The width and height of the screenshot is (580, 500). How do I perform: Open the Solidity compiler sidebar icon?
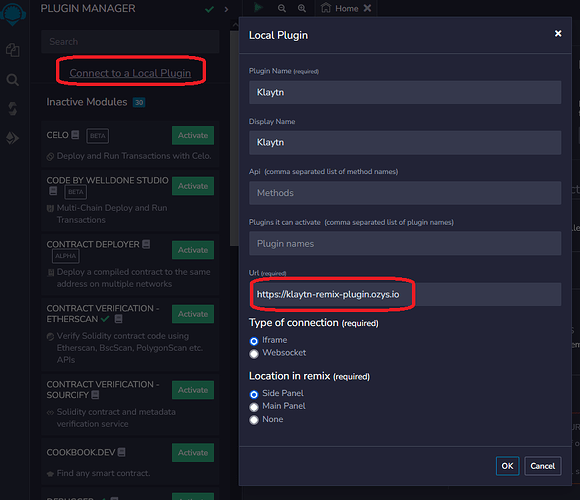point(13,109)
